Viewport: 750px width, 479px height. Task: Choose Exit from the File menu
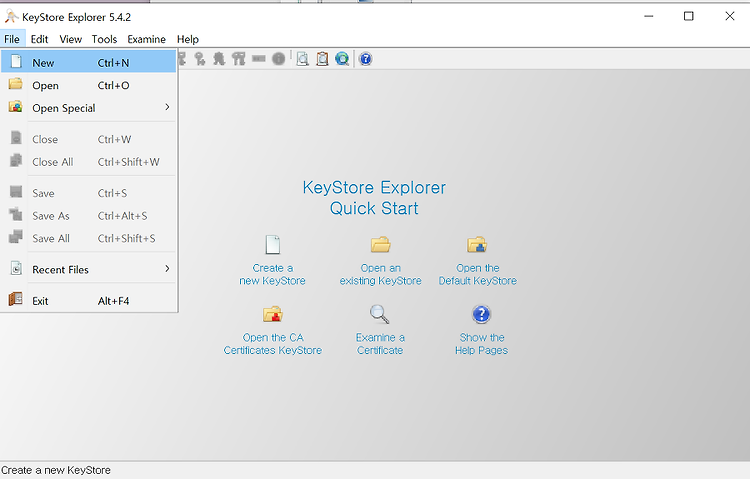[88, 301]
